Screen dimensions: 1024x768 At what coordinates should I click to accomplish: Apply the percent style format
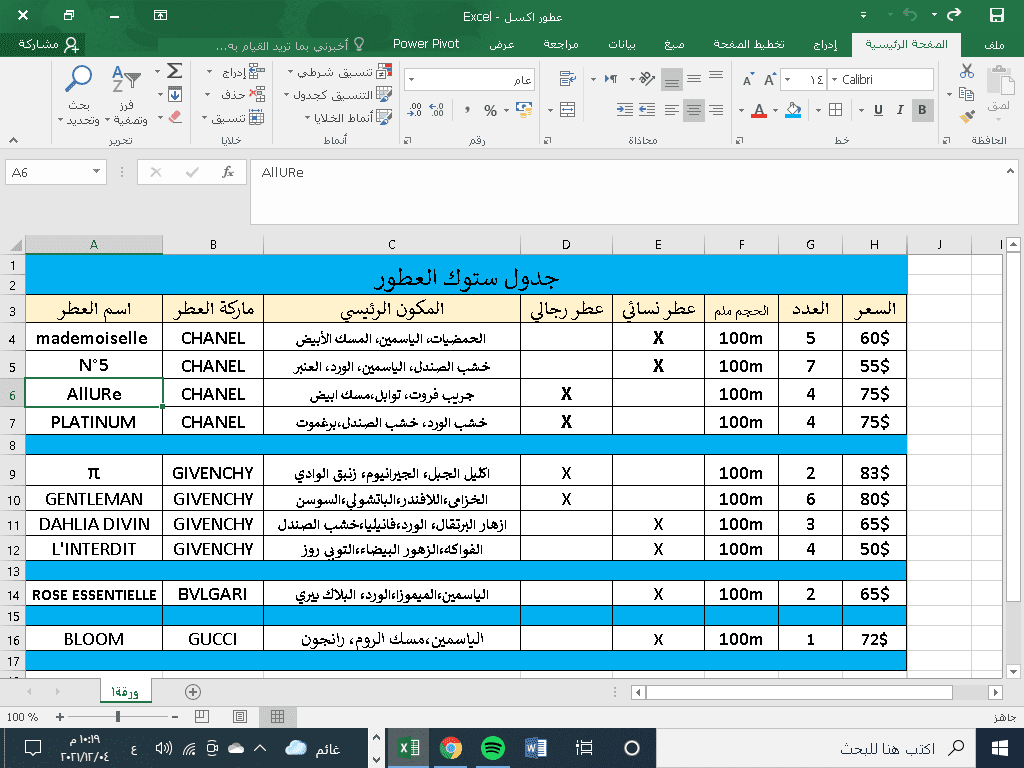click(490, 110)
